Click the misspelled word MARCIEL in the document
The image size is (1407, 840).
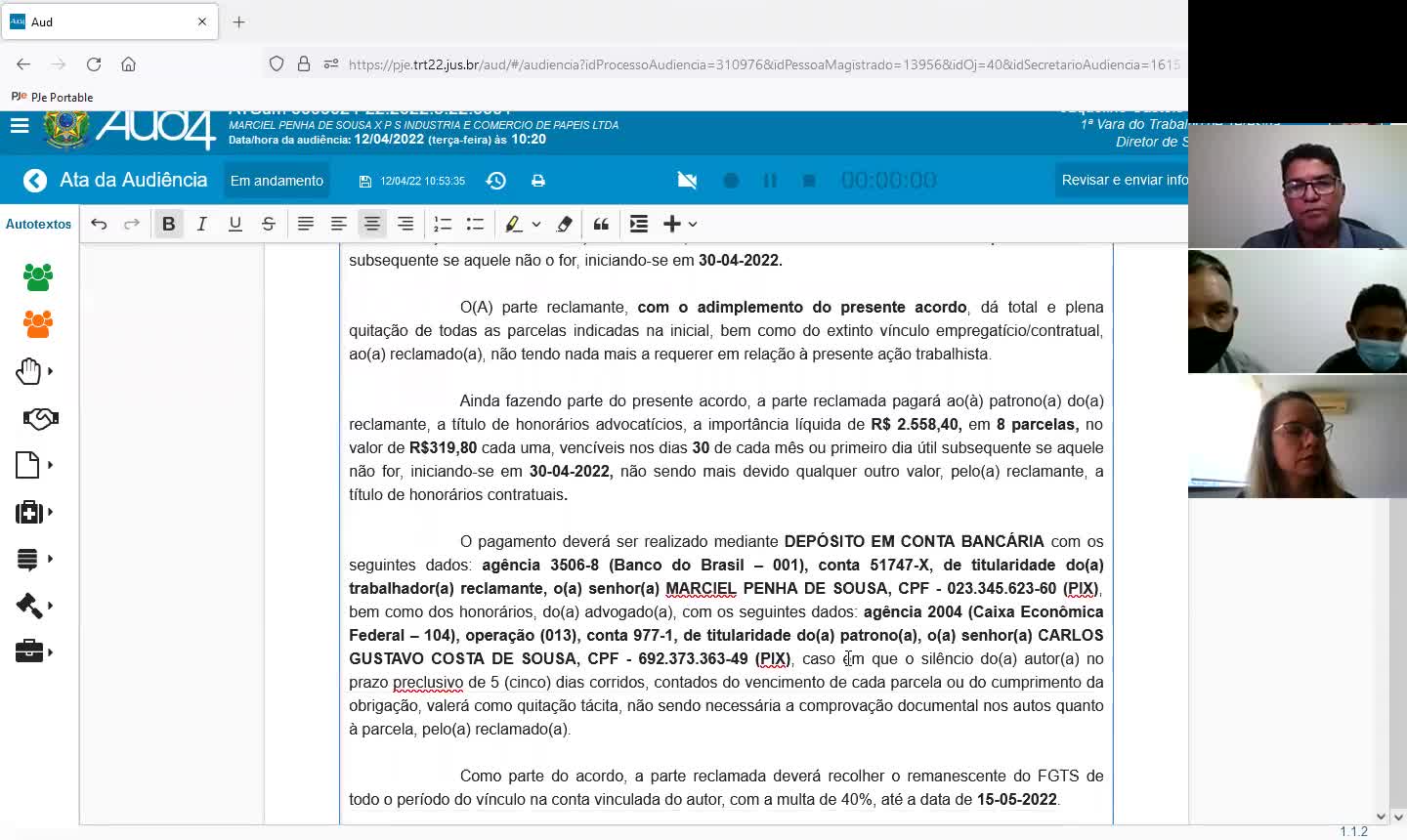pyautogui.click(x=700, y=589)
